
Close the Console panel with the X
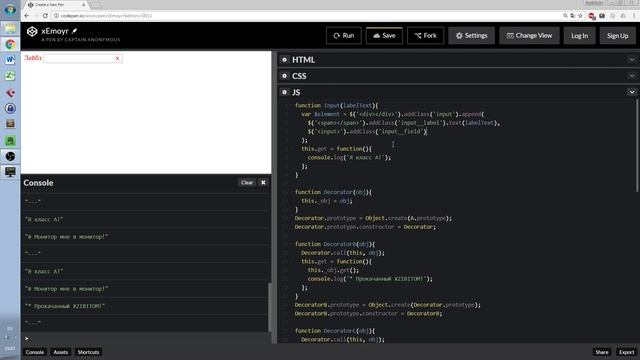tap(263, 182)
